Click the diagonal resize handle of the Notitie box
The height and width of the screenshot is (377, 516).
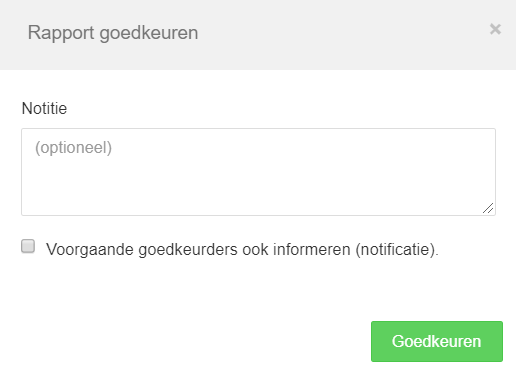[x=488, y=208]
